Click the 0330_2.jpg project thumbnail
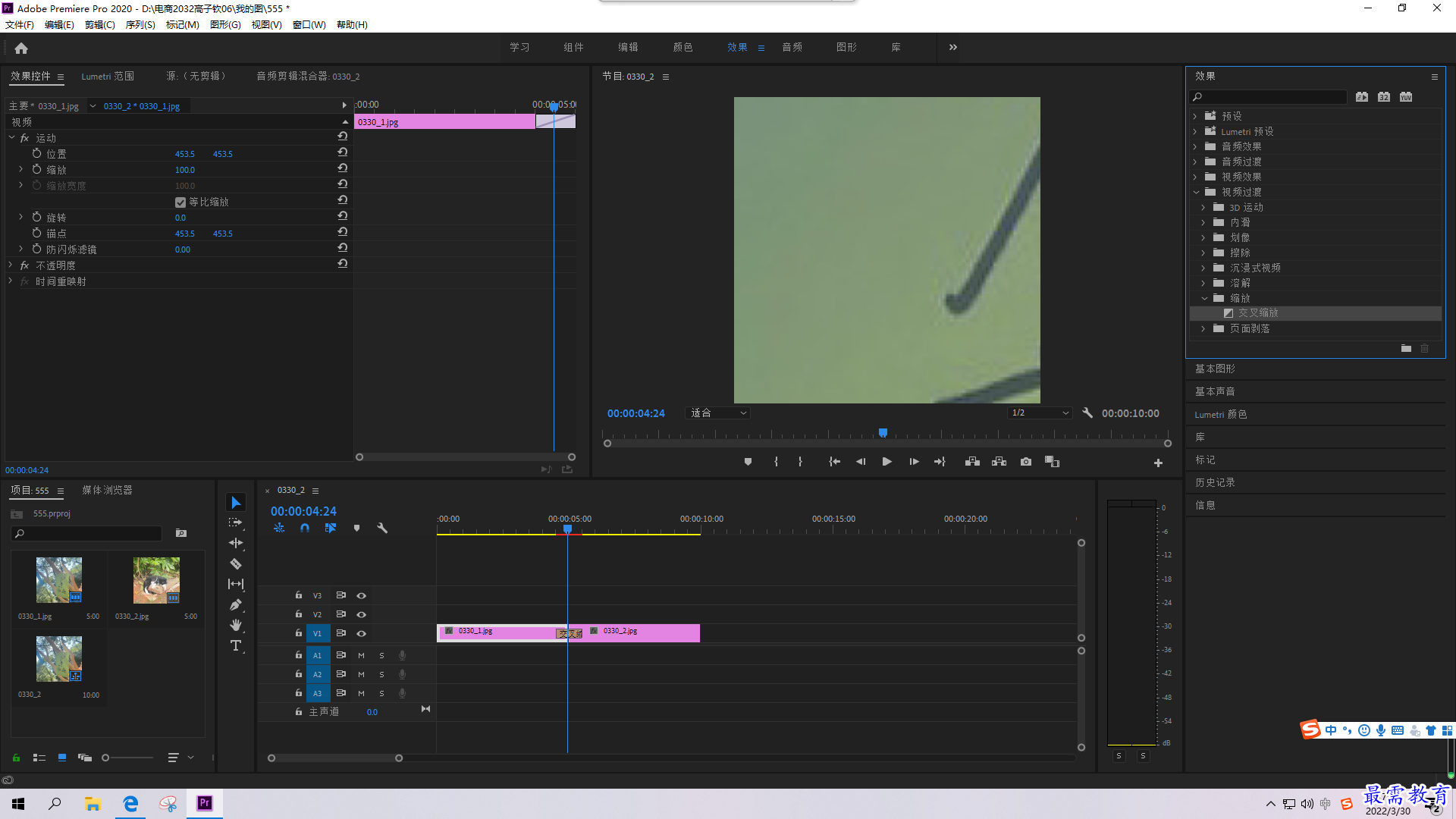 click(x=156, y=580)
